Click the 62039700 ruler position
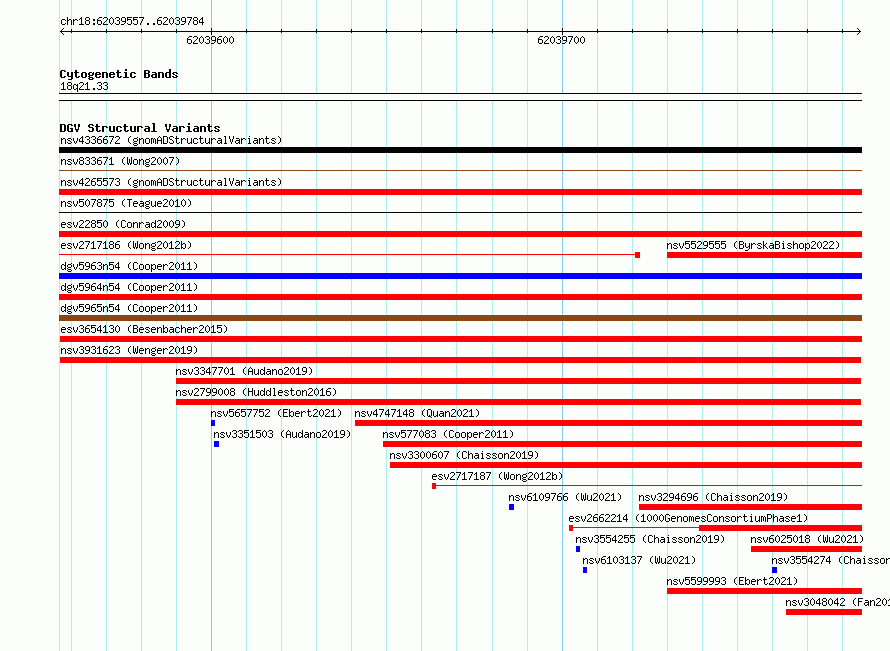 pos(561,40)
